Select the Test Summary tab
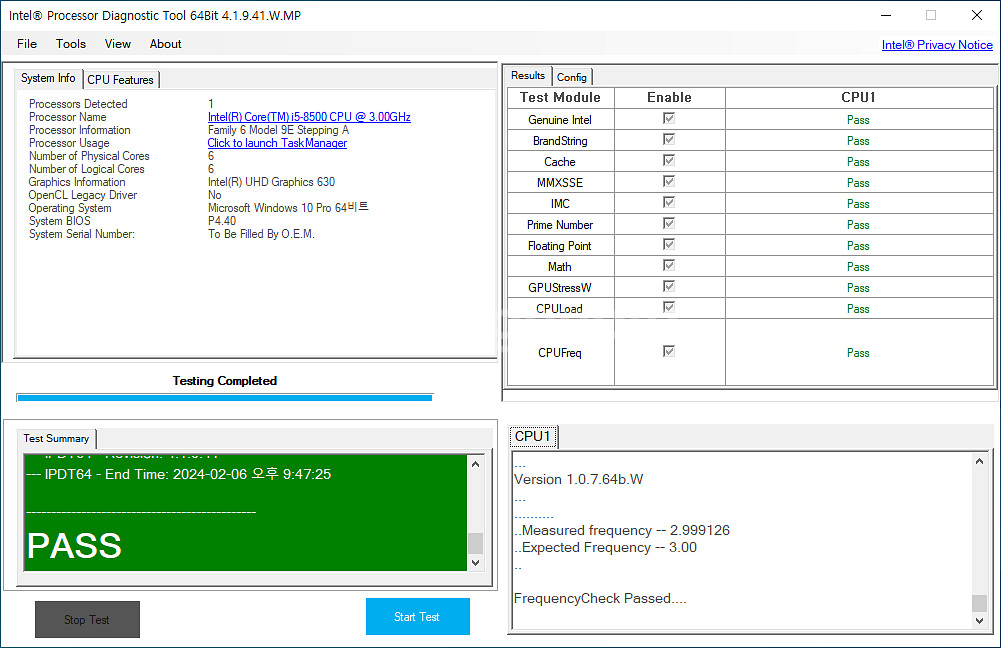Viewport: 1001px width, 648px height. (x=56, y=439)
